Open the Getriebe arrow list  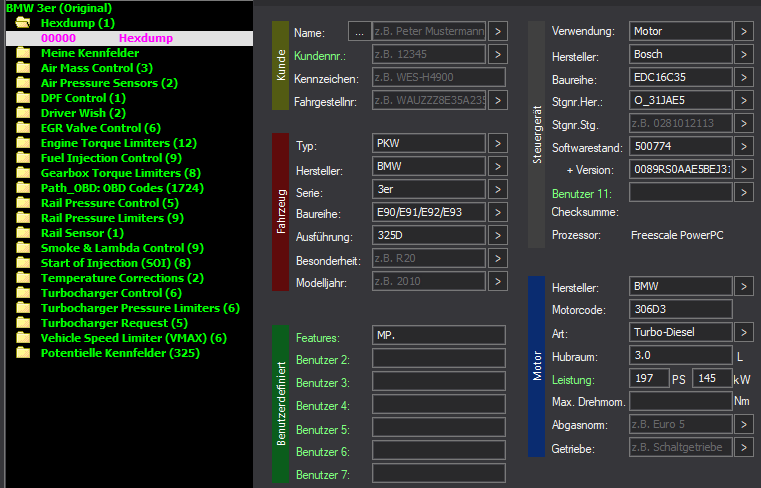[x=744, y=447]
